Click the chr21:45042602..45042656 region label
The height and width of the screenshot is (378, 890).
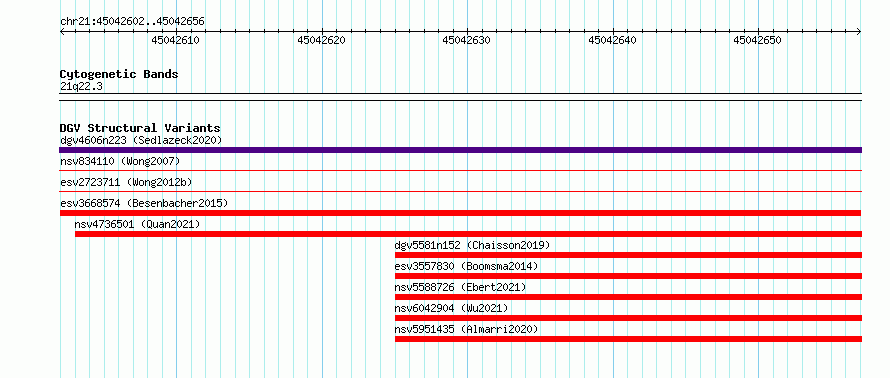point(132,22)
